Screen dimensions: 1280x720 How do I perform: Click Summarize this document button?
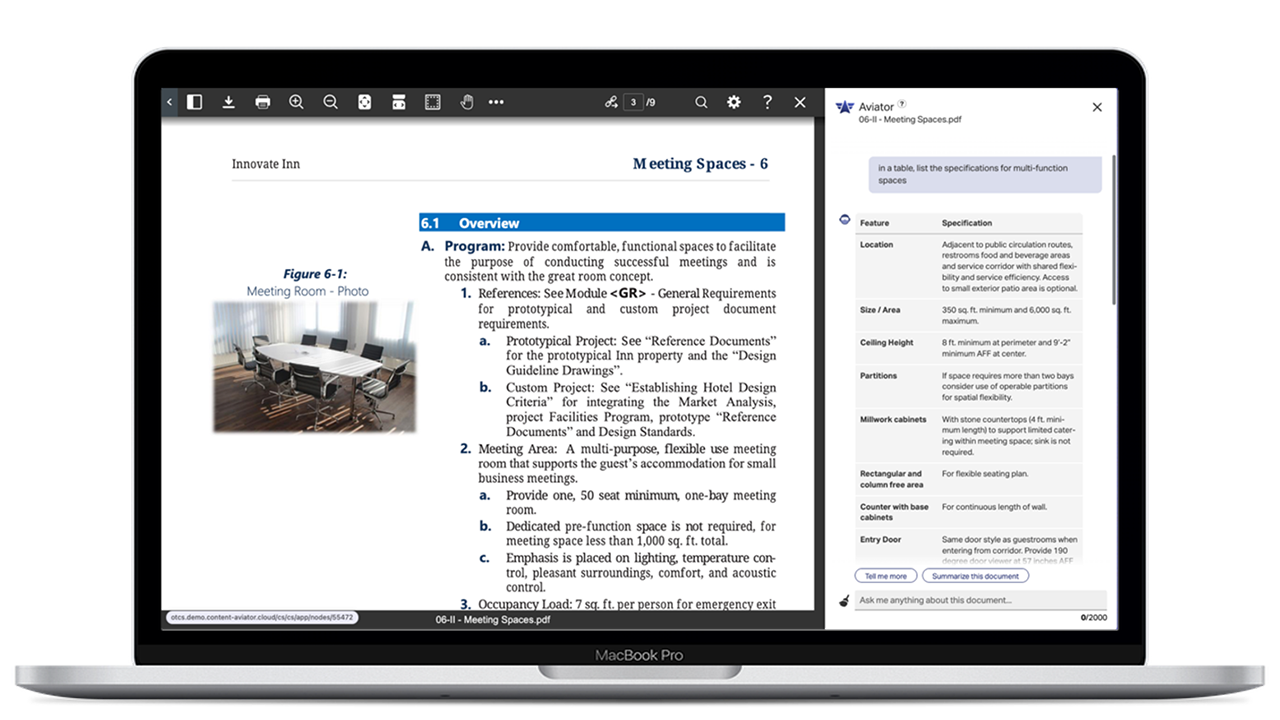975,576
